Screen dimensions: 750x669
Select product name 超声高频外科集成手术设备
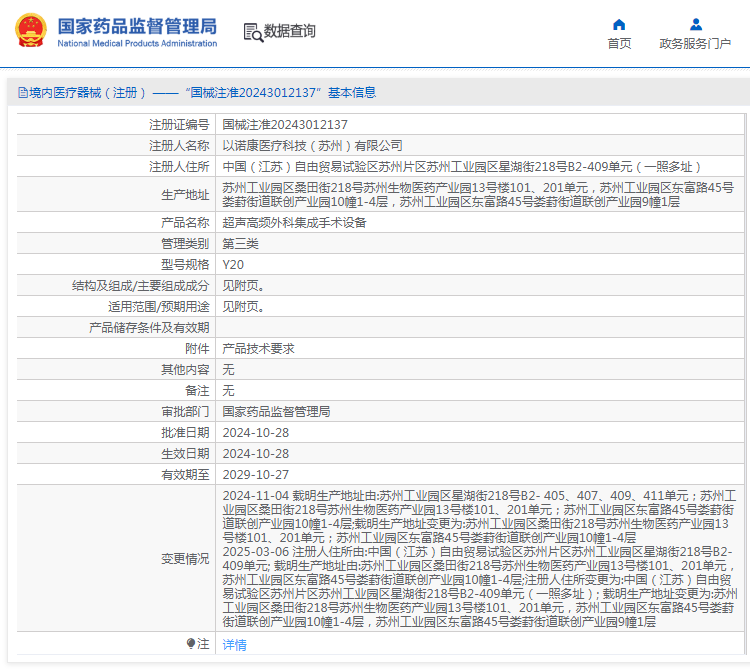point(294,223)
